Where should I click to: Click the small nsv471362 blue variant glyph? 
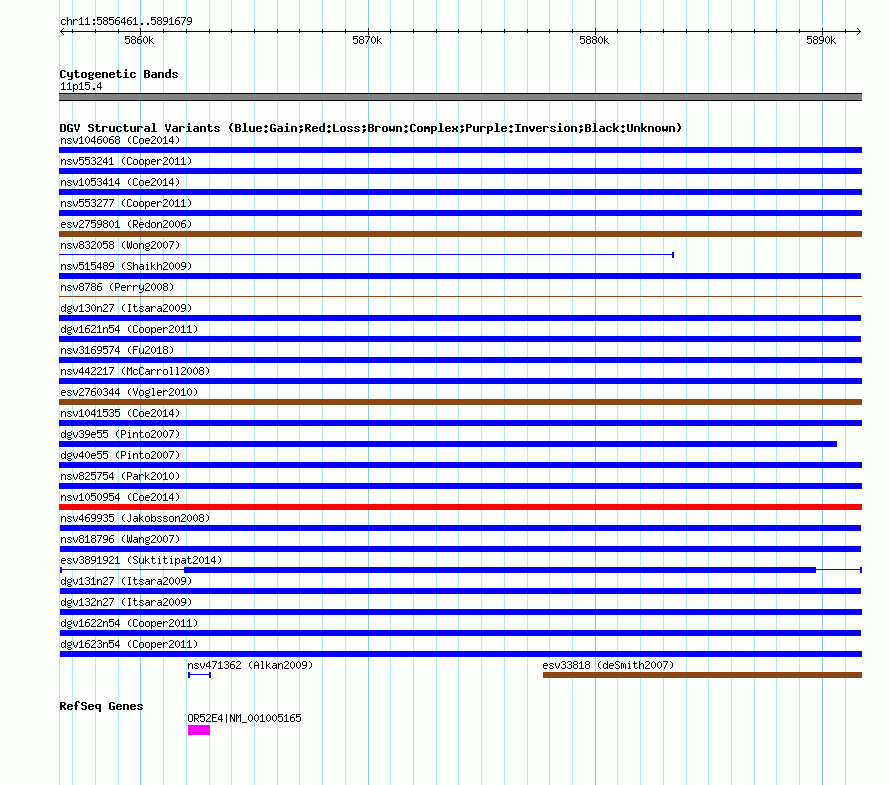(x=199, y=675)
